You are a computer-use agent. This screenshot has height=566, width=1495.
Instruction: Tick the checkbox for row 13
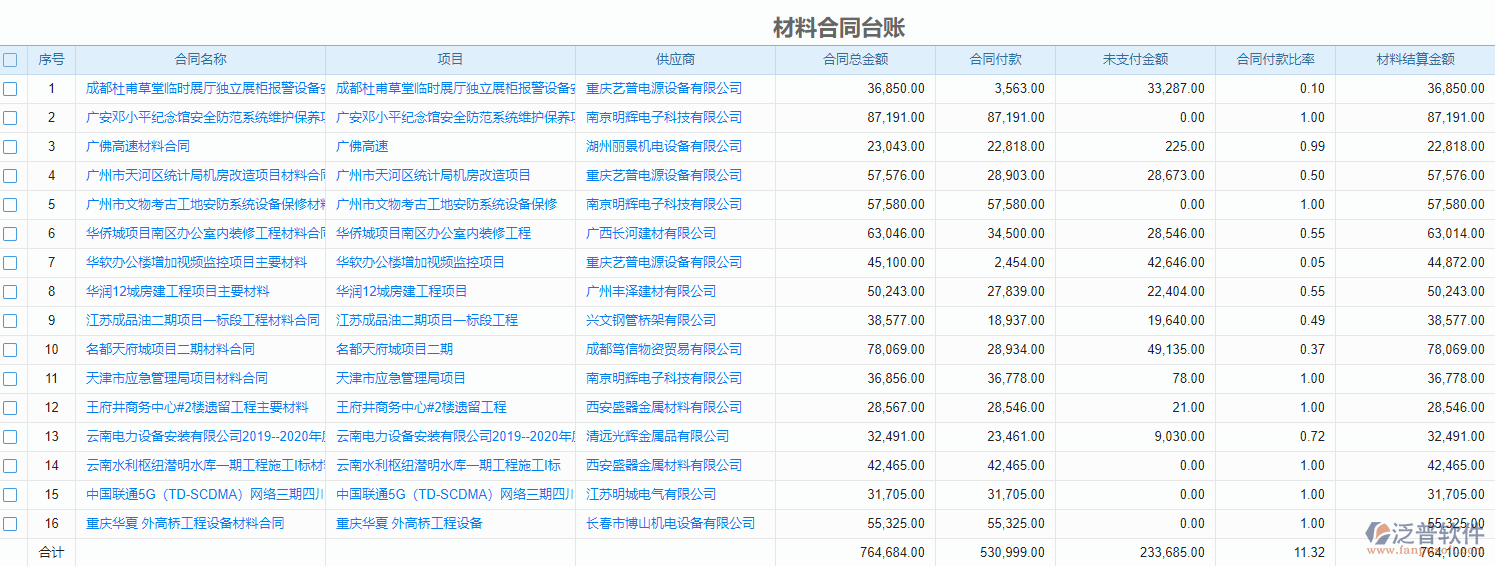click(10, 437)
